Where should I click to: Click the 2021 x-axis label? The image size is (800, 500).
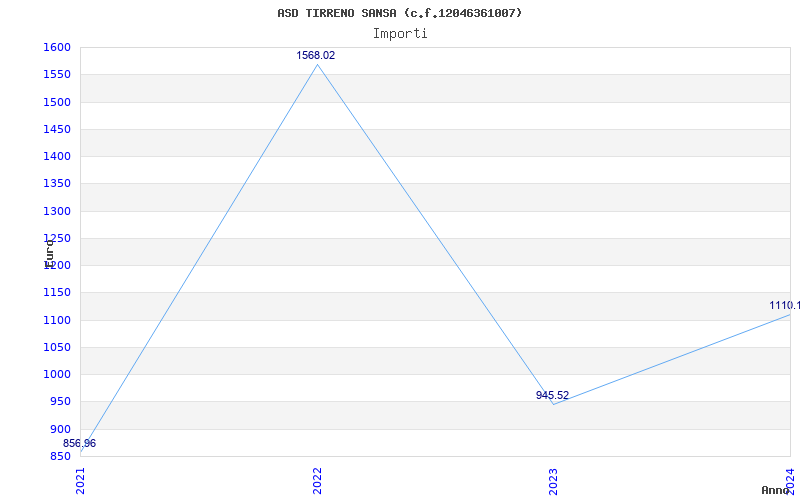click(x=81, y=481)
